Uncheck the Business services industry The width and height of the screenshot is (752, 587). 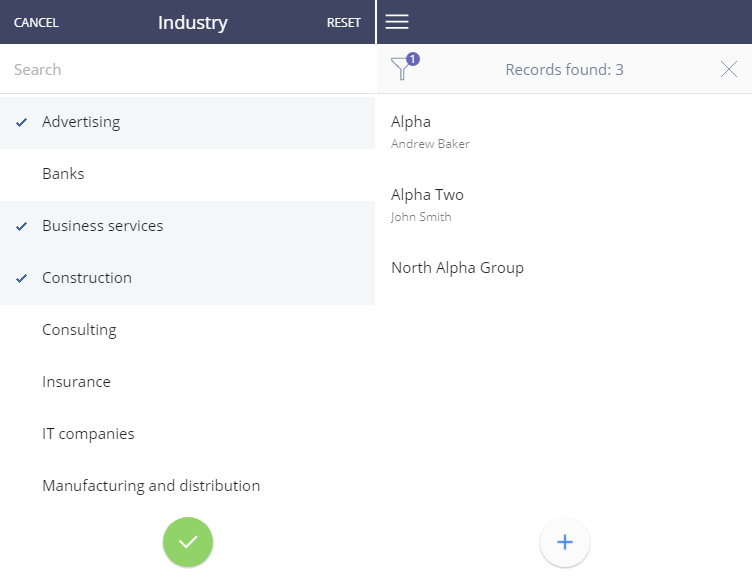188,226
